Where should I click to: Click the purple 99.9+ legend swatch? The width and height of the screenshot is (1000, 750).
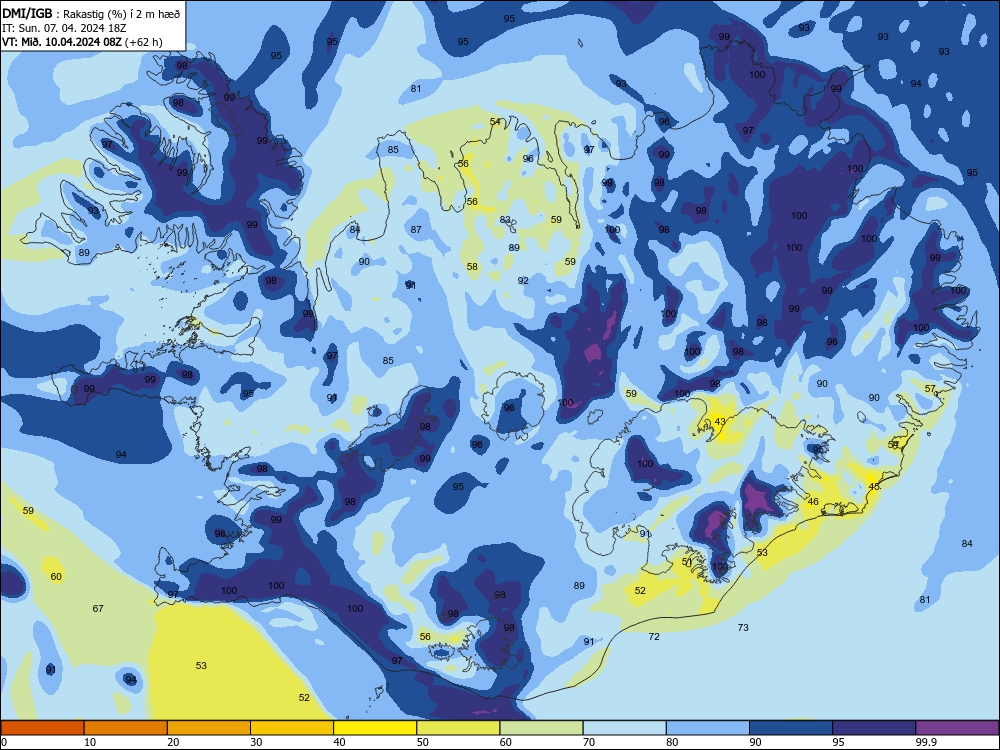(957, 728)
